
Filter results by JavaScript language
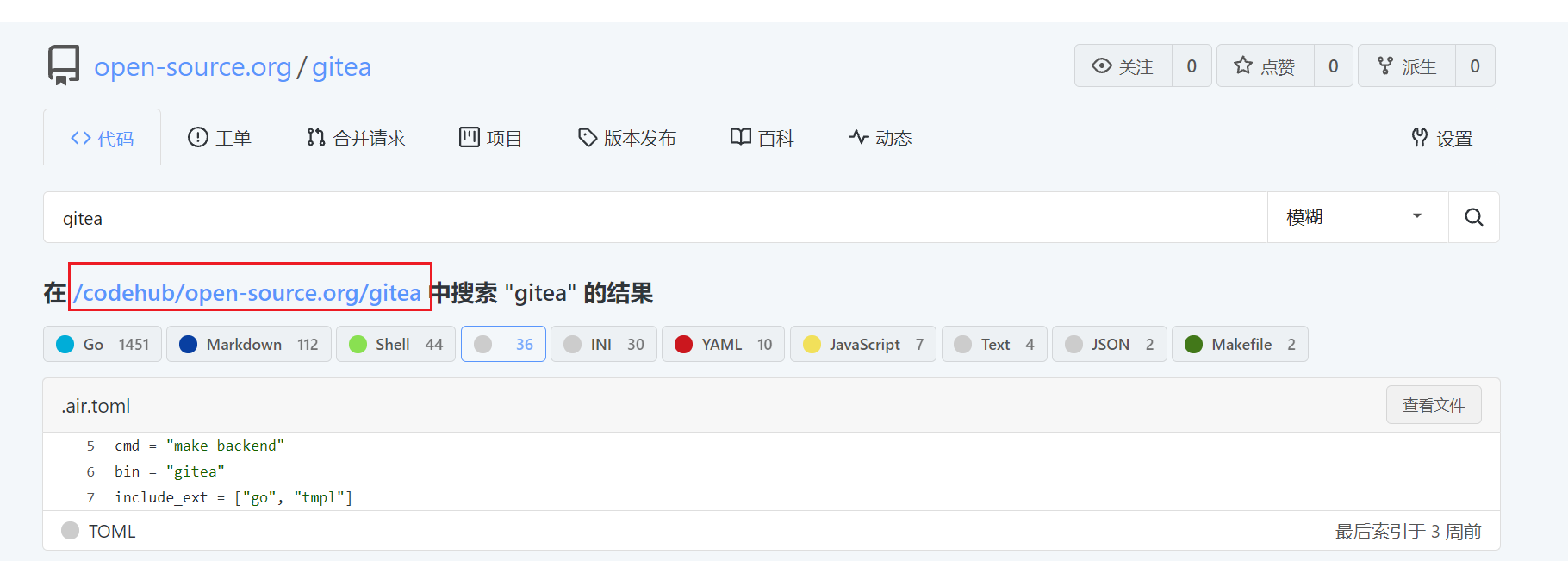point(863,344)
